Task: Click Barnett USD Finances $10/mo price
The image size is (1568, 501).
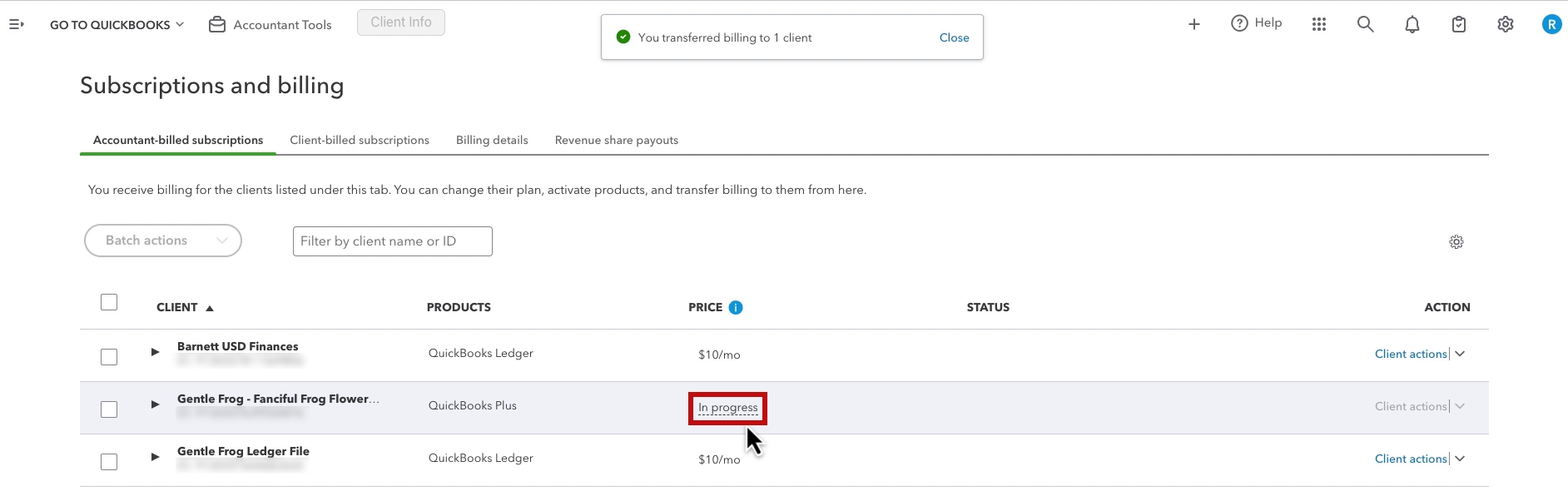Action: [x=719, y=355]
